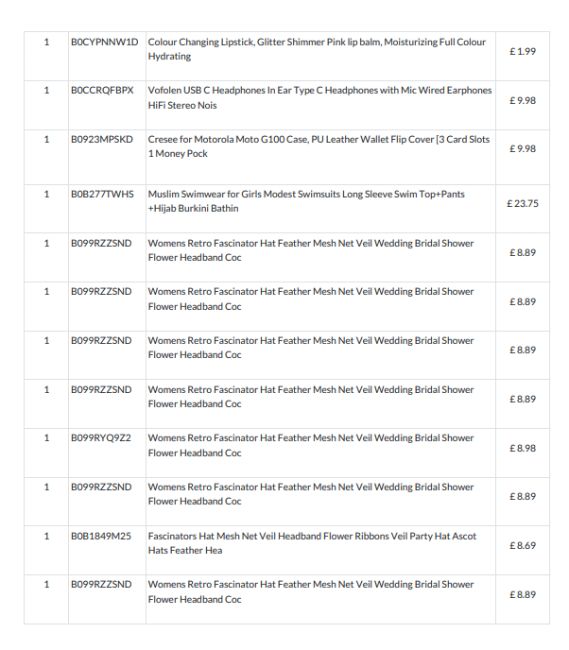569x650 pixels.
Task: Click the Fascinators Hat Mesh Net Veil description
Action: (312, 543)
